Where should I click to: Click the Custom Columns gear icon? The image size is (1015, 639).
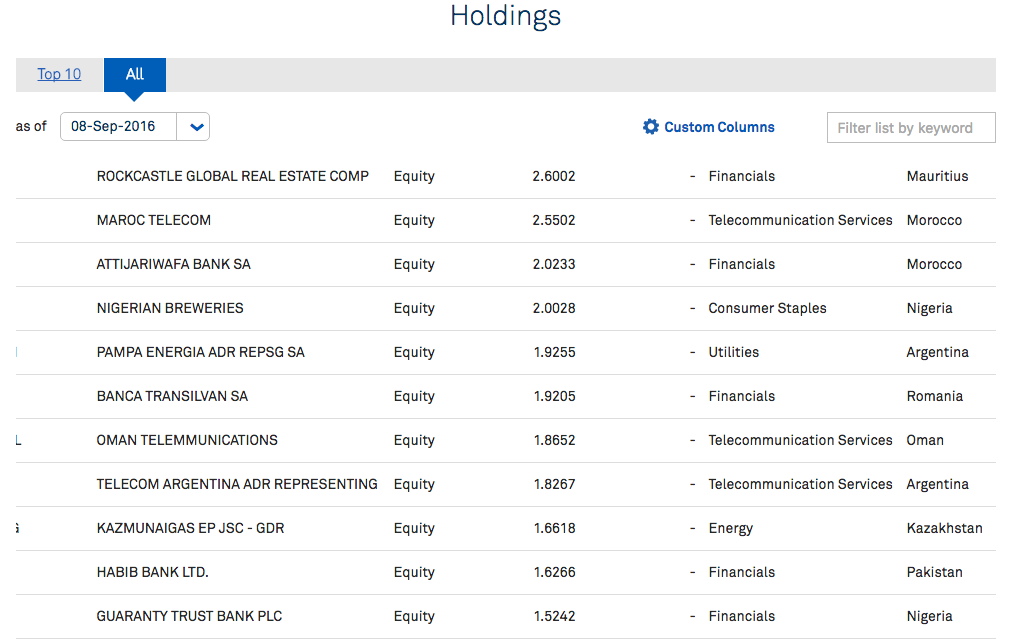click(x=651, y=127)
